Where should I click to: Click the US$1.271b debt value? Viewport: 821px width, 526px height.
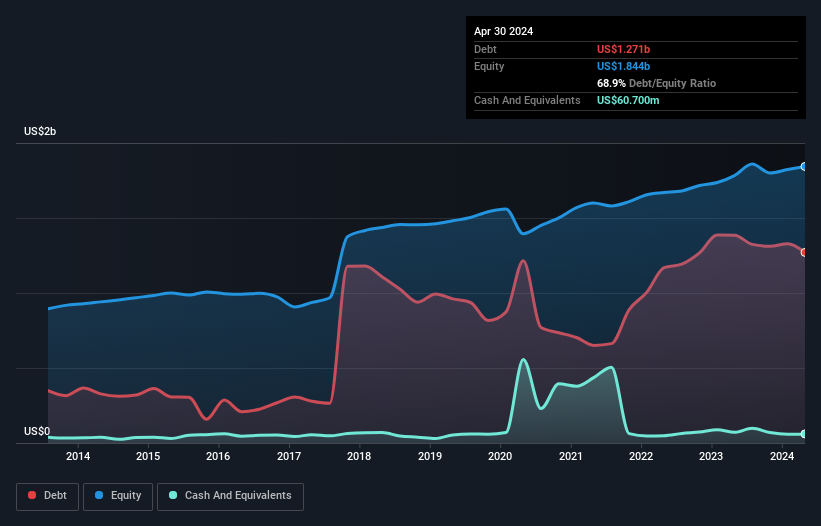click(623, 49)
